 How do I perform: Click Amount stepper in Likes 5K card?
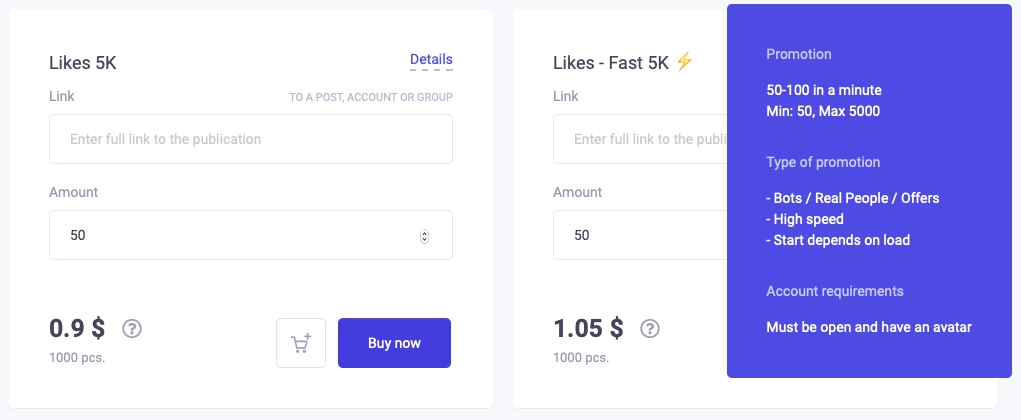[424, 236]
